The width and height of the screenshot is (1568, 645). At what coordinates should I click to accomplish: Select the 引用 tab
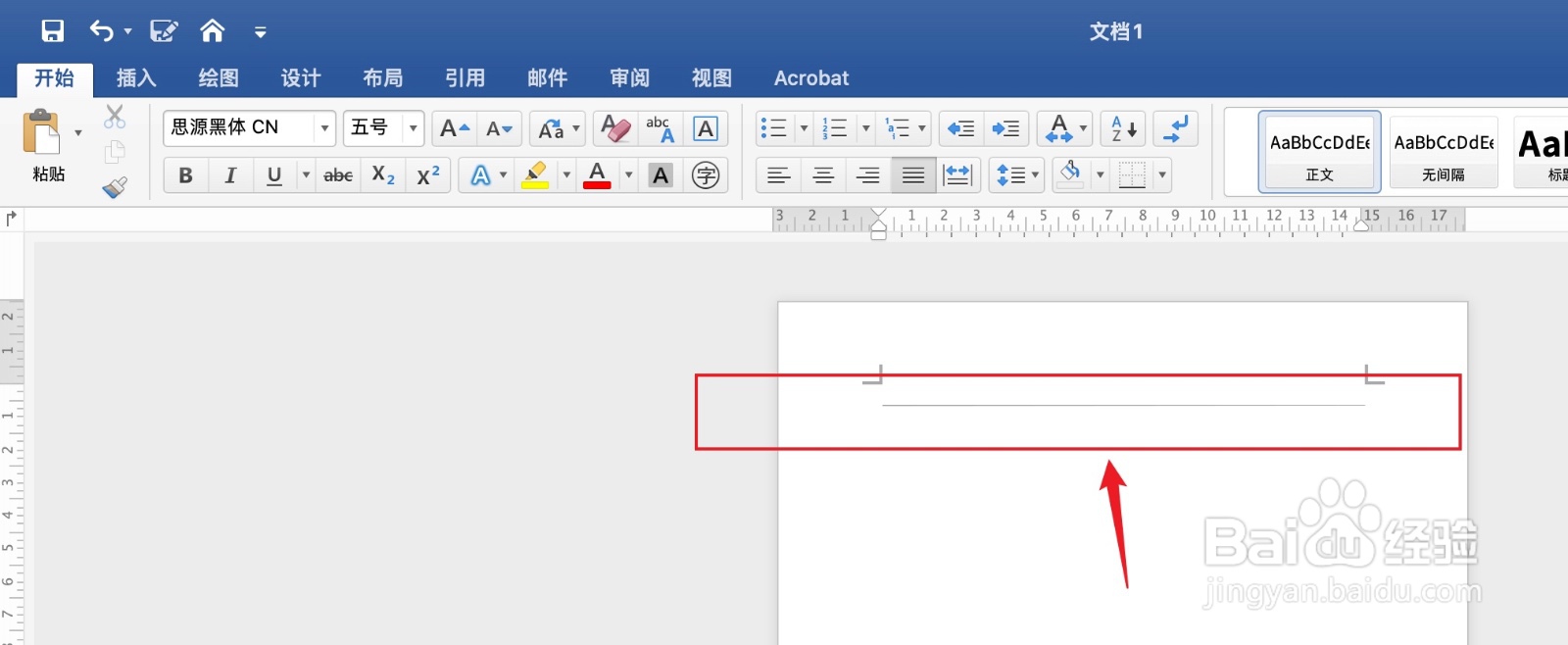point(465,78)
